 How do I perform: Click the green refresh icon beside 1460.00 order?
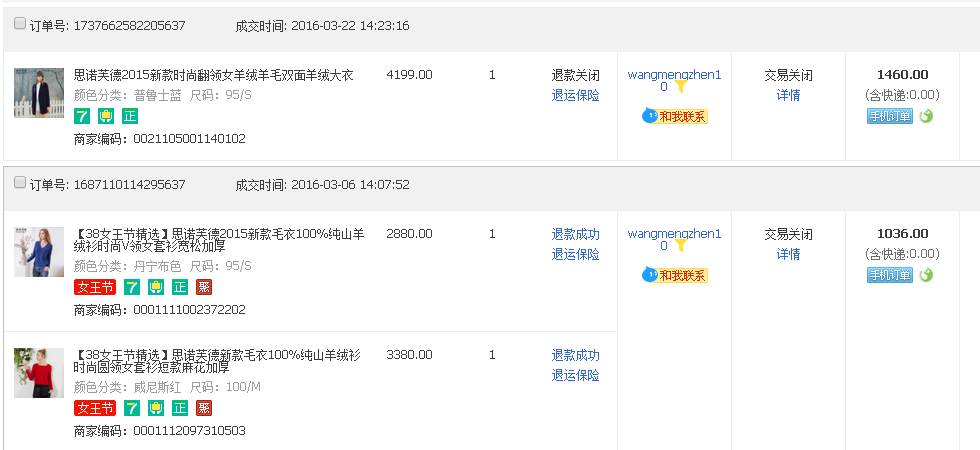click(x=926, y=116)
